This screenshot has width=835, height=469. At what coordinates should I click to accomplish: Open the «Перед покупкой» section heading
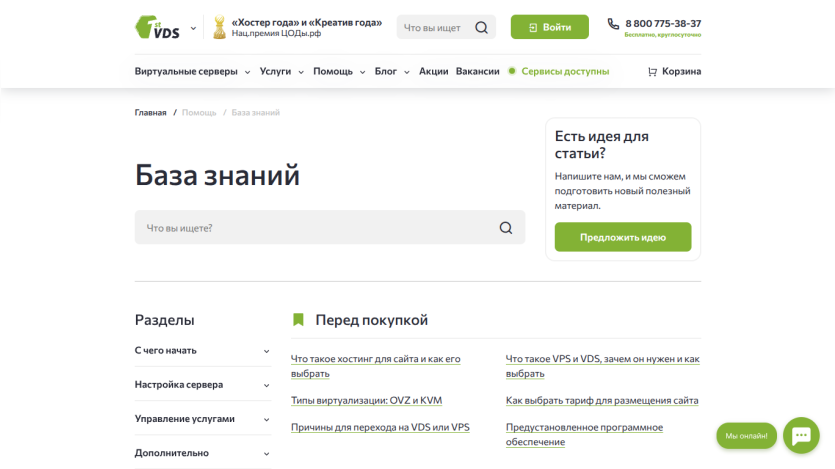pos(371,320)
